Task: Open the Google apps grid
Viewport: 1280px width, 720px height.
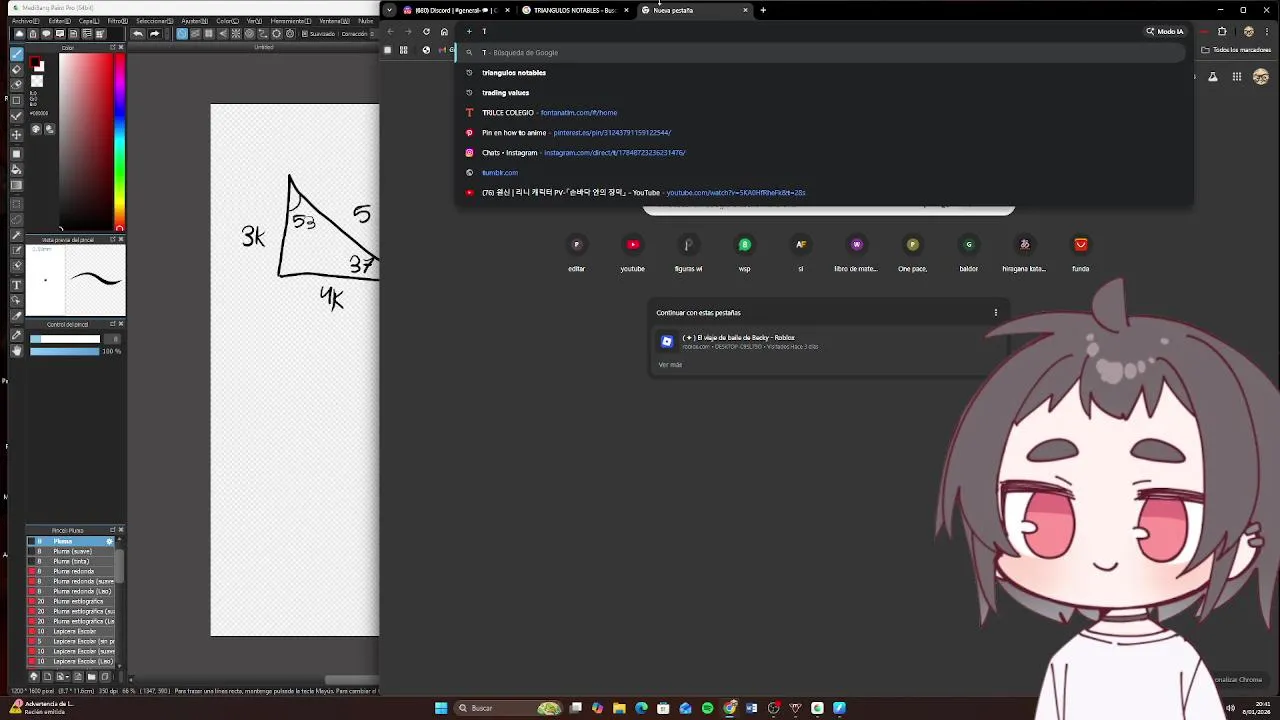Action: click(1237, 77)
